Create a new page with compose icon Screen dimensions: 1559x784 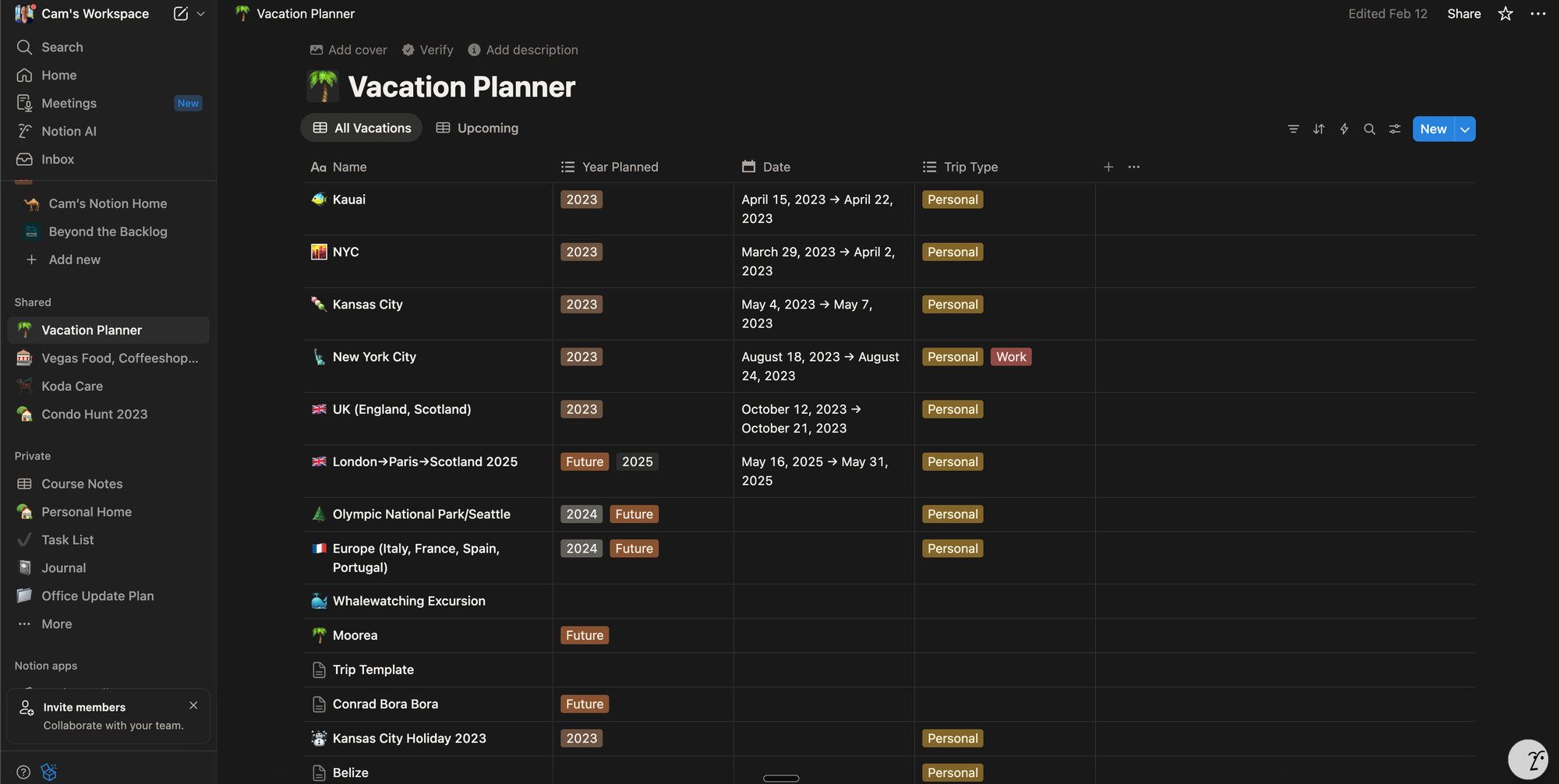pos(181,14)
